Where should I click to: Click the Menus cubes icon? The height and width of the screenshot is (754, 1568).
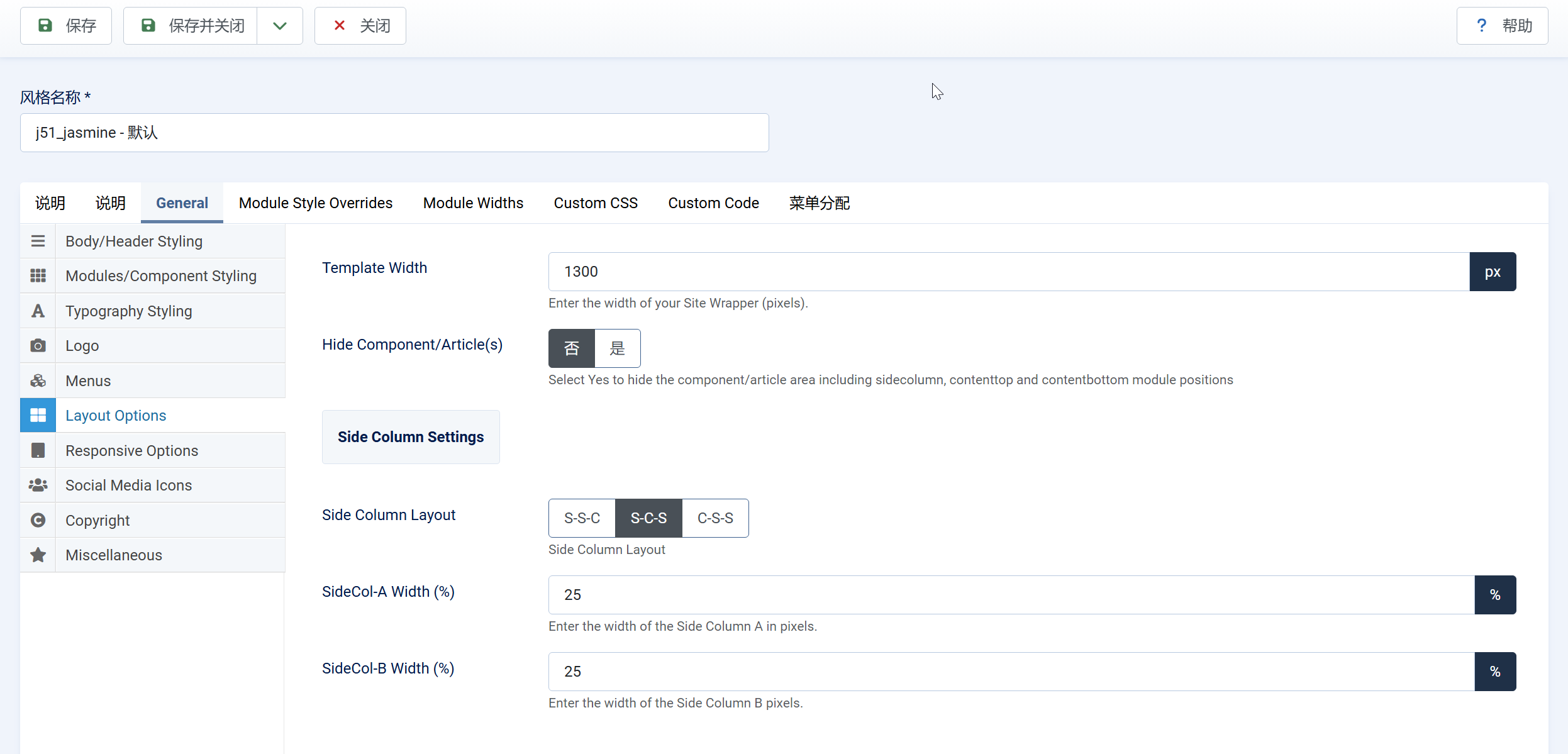pyautogui.click(x=38, y=380)
